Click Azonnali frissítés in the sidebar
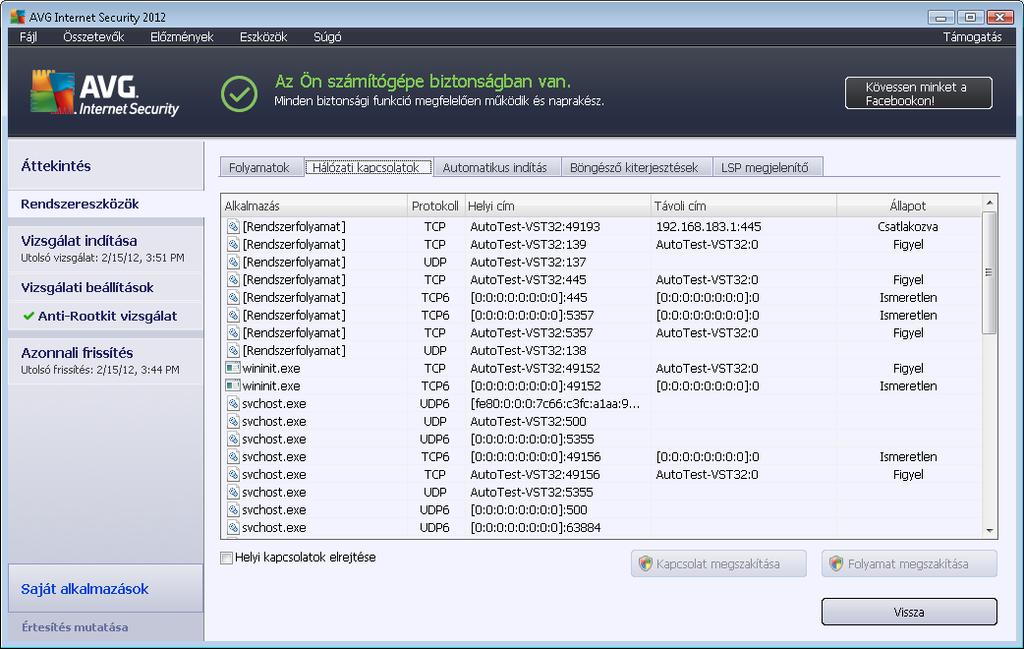 coord(106,360)
